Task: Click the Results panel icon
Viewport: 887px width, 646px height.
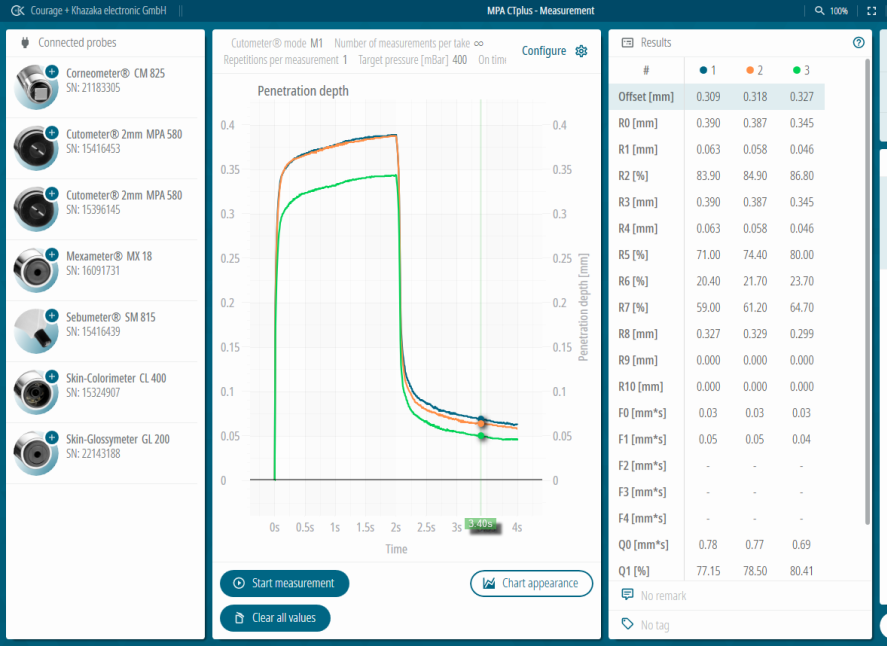Action: click(627, 42)
